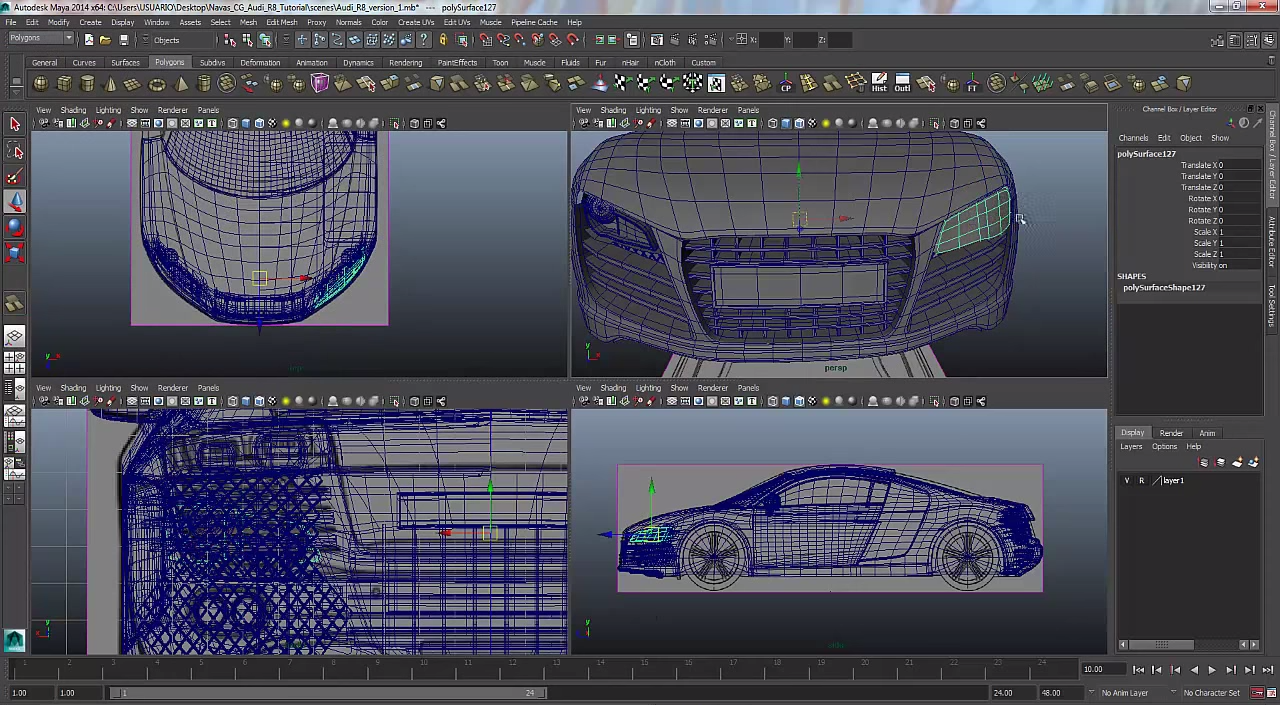Screen dimensions: 1280x705
Task: Open the No Character Set dropdown
Action: pyautogui.click(x=1211, y=693)
